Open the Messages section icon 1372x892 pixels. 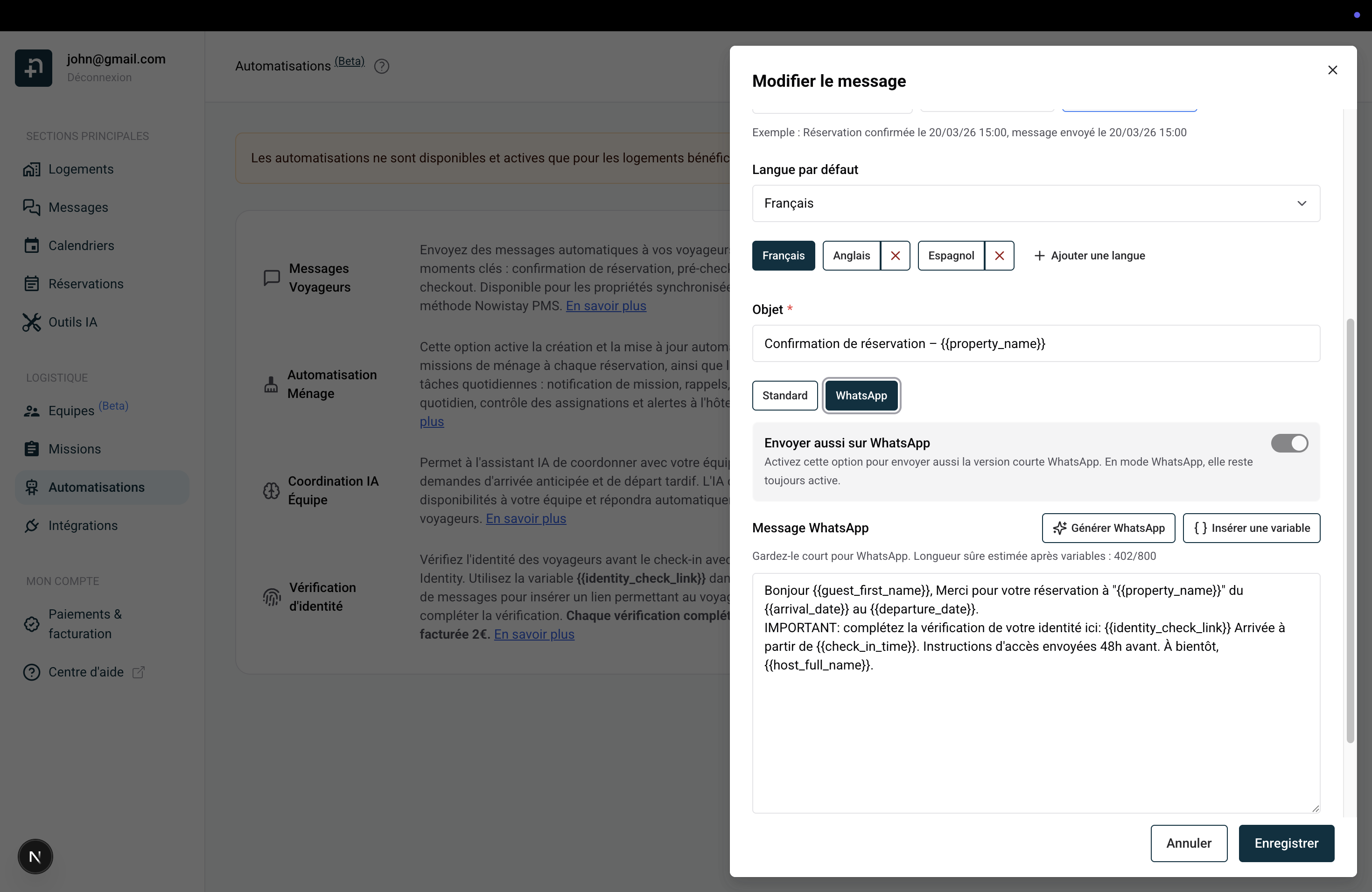point(32,208)
